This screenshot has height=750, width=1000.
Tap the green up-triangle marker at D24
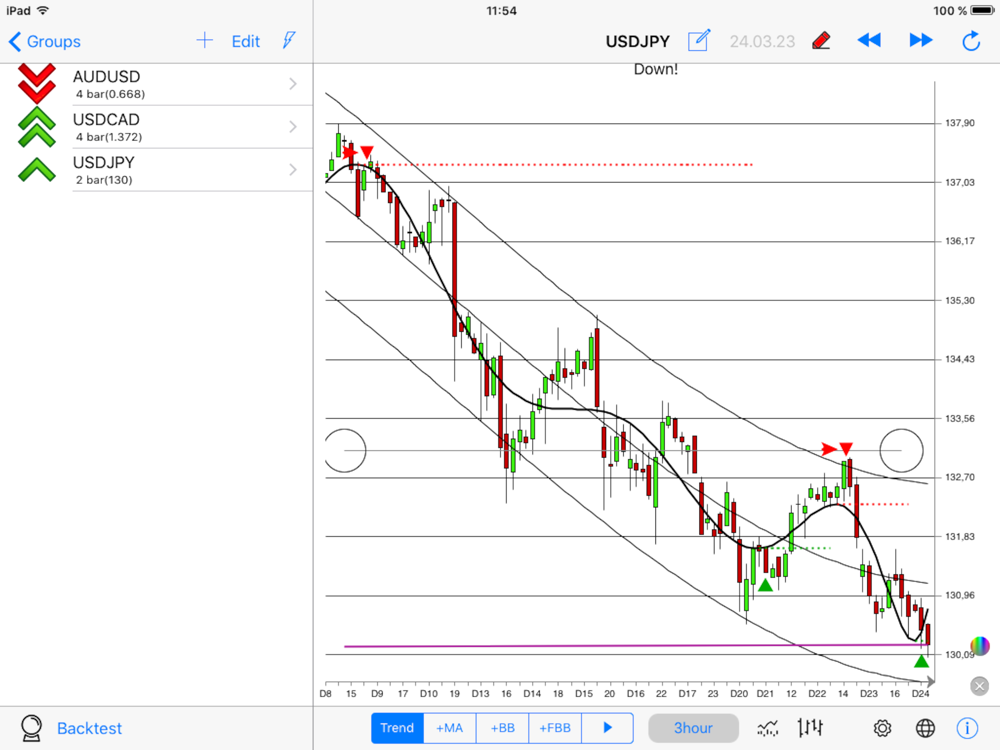click(x=921, y=661)
